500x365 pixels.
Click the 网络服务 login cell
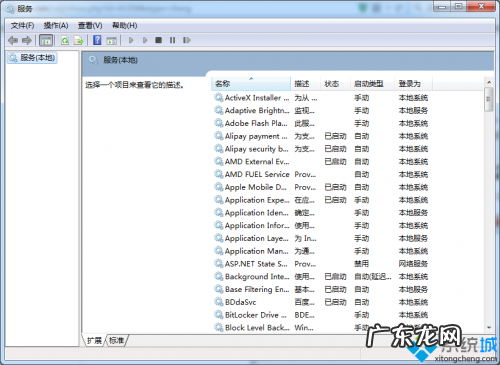(413, 264)
